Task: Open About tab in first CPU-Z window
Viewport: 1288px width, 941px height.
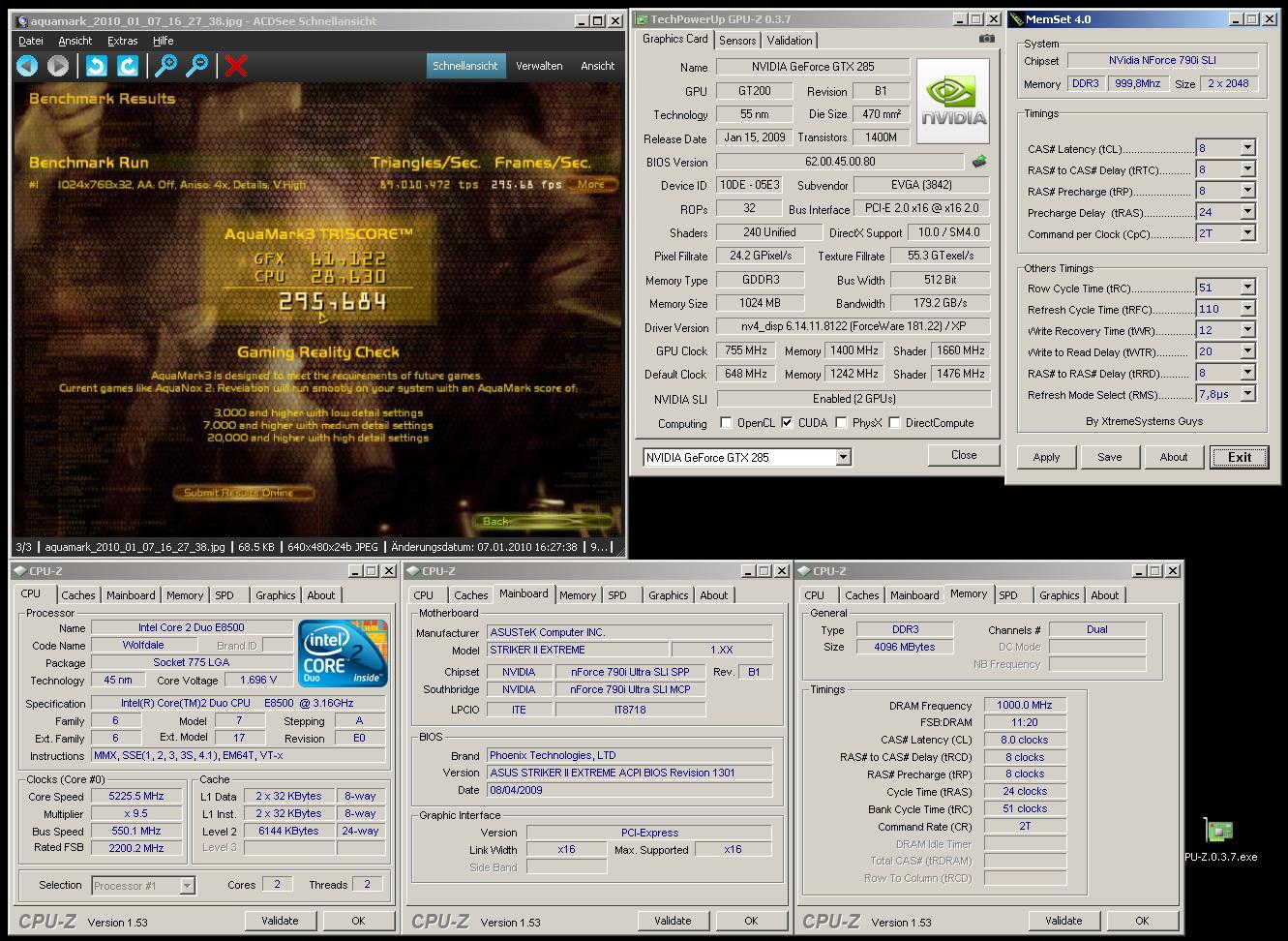Action: tap(321, 595)
